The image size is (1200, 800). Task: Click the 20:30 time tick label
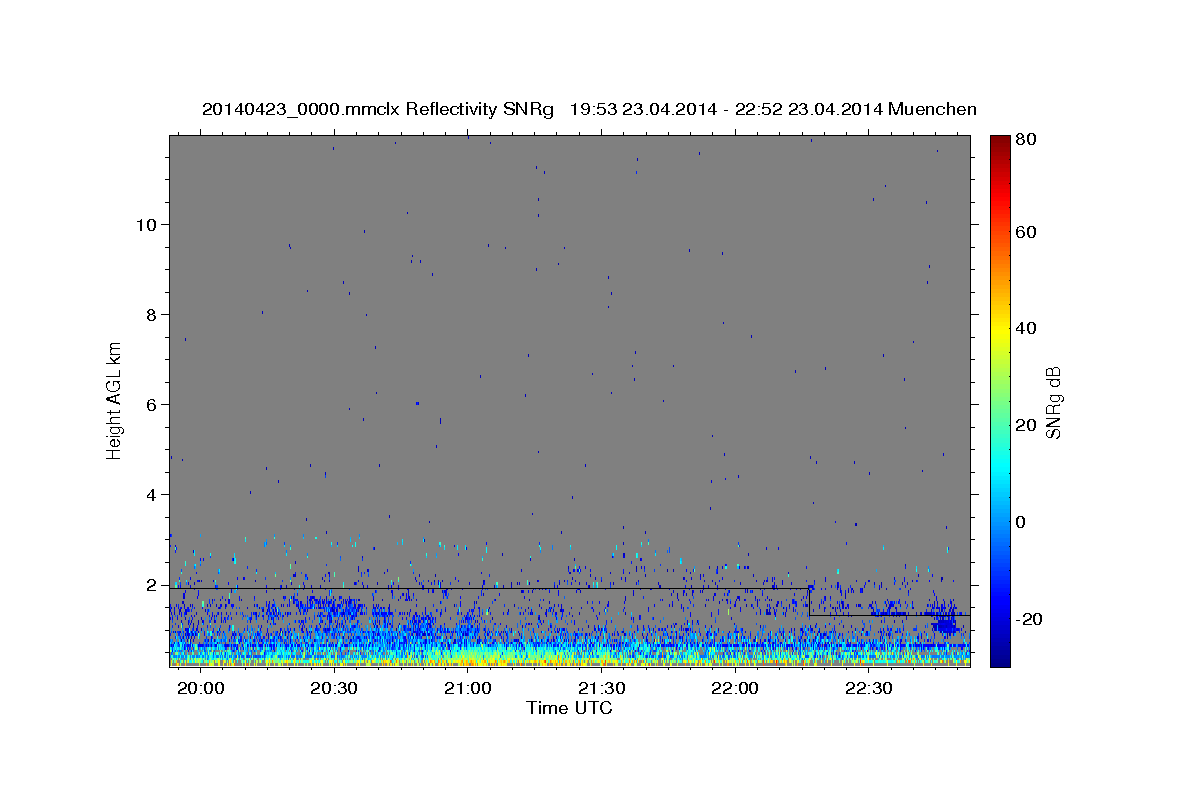pyautogui.click(x=335, y=689)
